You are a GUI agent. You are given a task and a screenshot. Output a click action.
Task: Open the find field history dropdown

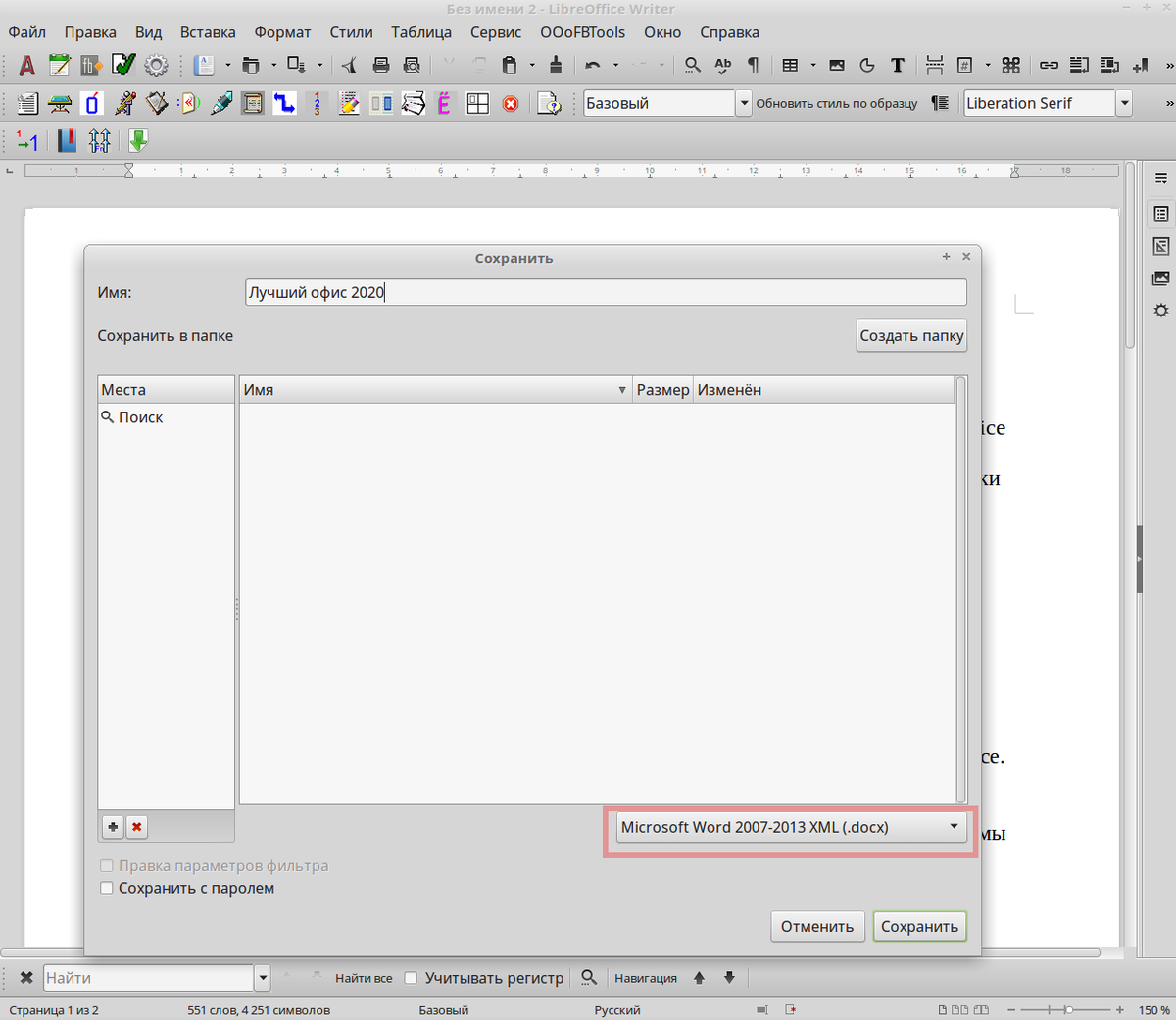click(263, 977)
